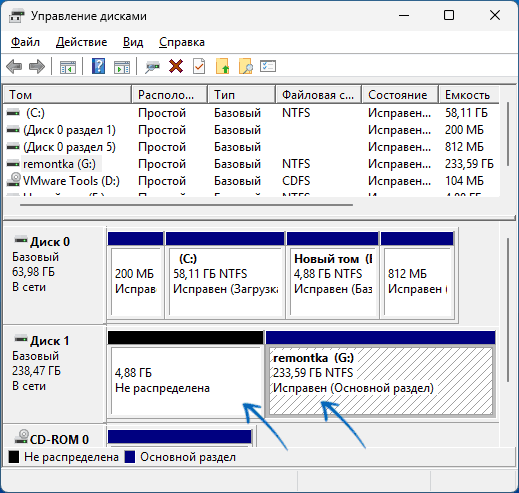Click the connect drive toolbar icon
The image size is (519, 493).
[152, 66]
